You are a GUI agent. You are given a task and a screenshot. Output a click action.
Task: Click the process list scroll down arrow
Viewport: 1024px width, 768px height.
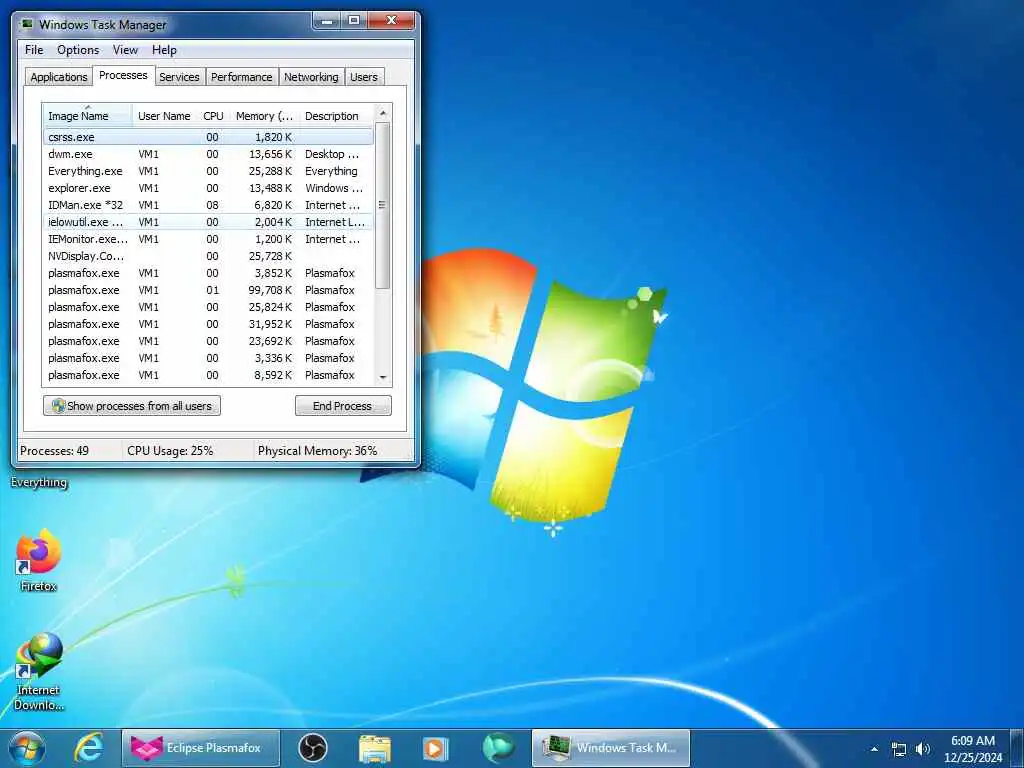click(383, 377)
